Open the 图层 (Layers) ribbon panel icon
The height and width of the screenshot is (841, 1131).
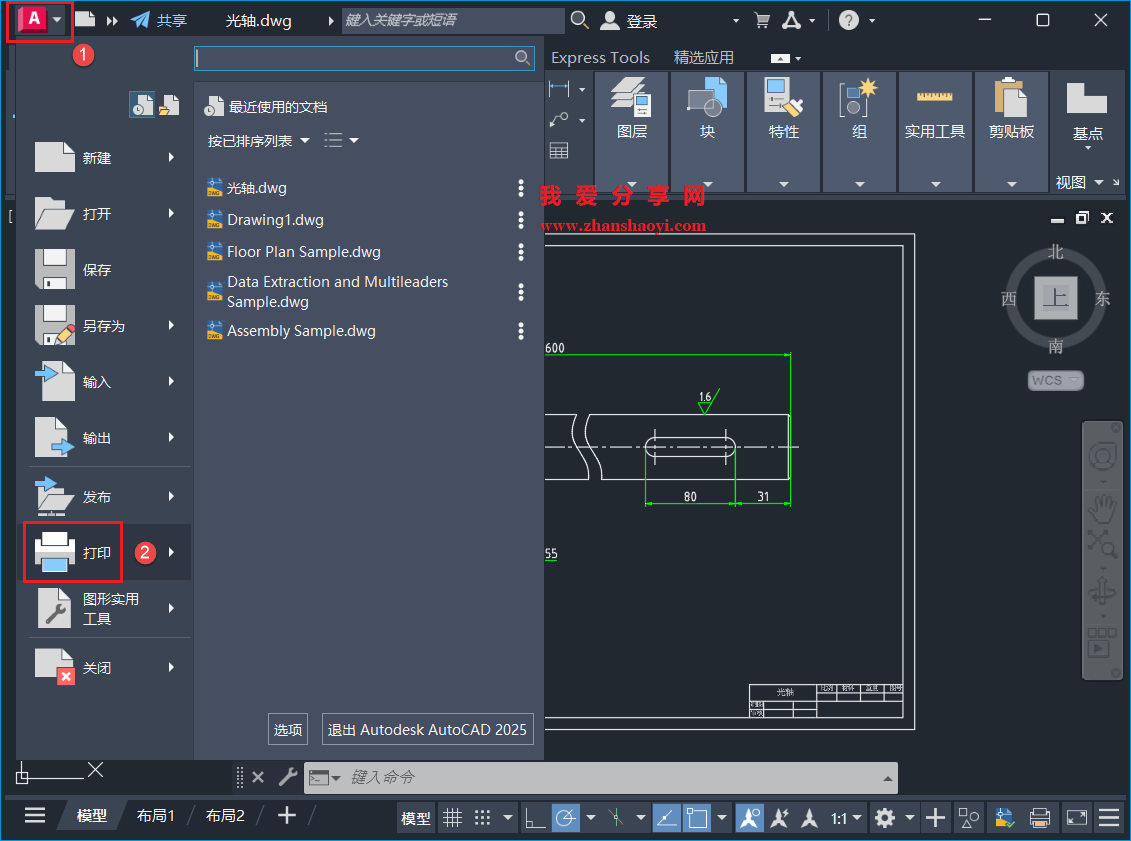click(631, 100)
